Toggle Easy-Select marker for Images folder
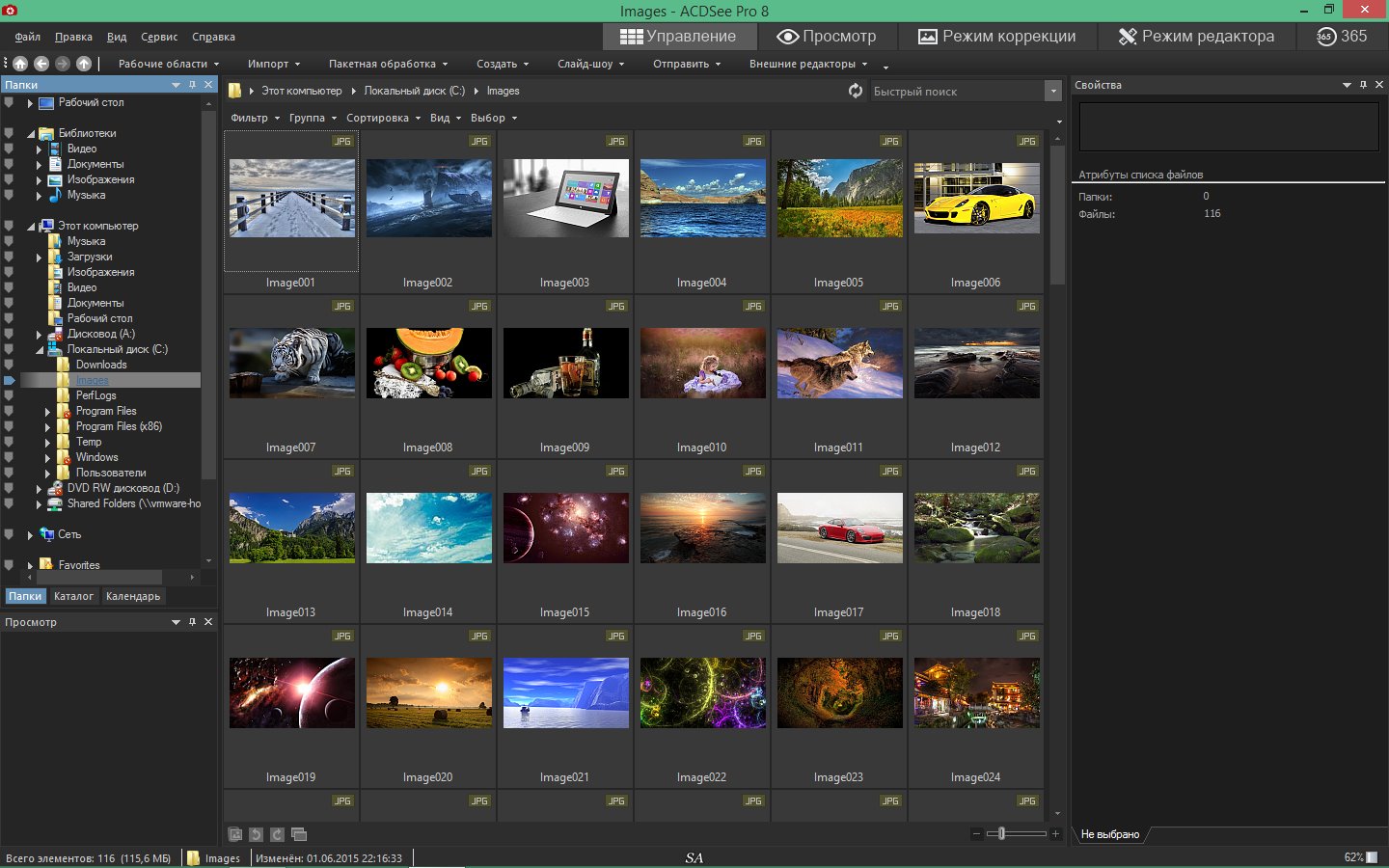The width and height of the screenshot is (1389, 868). pyautogui.click(x=10, y=380)
